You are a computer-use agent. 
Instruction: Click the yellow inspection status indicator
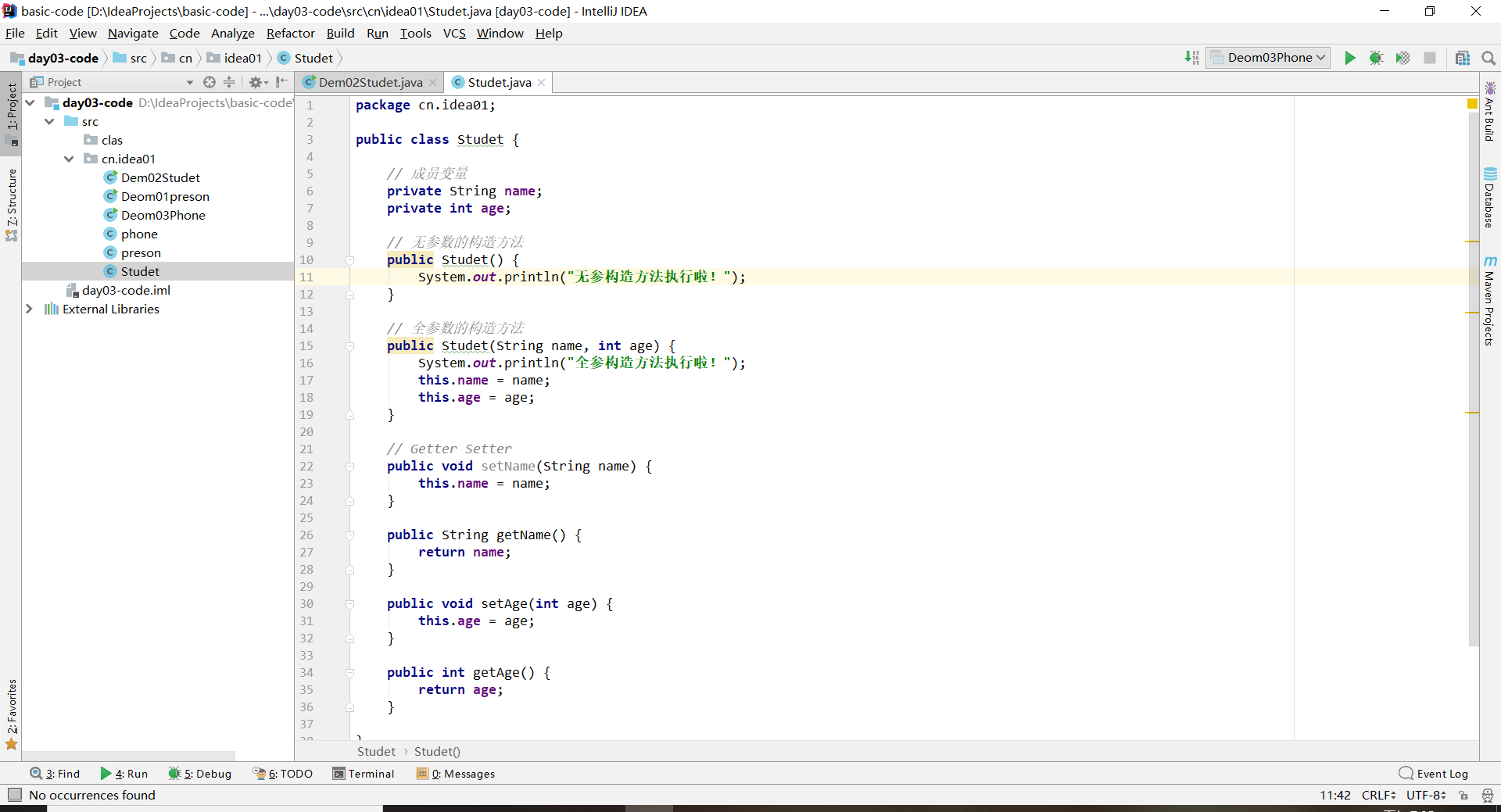tap(1472, 103)
